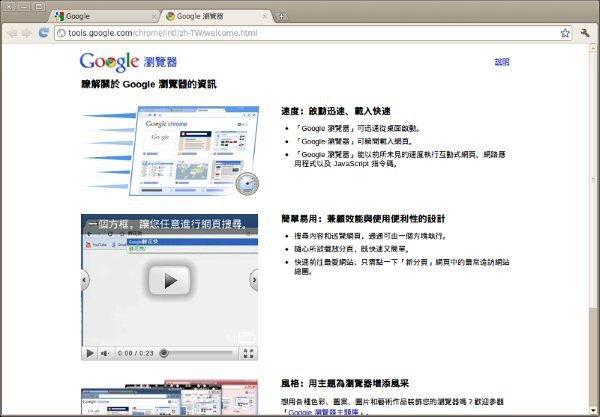The height and width of the screenshot is (417, 600).
Task: Go to the next video with right arrow
Action: (254, 280)
